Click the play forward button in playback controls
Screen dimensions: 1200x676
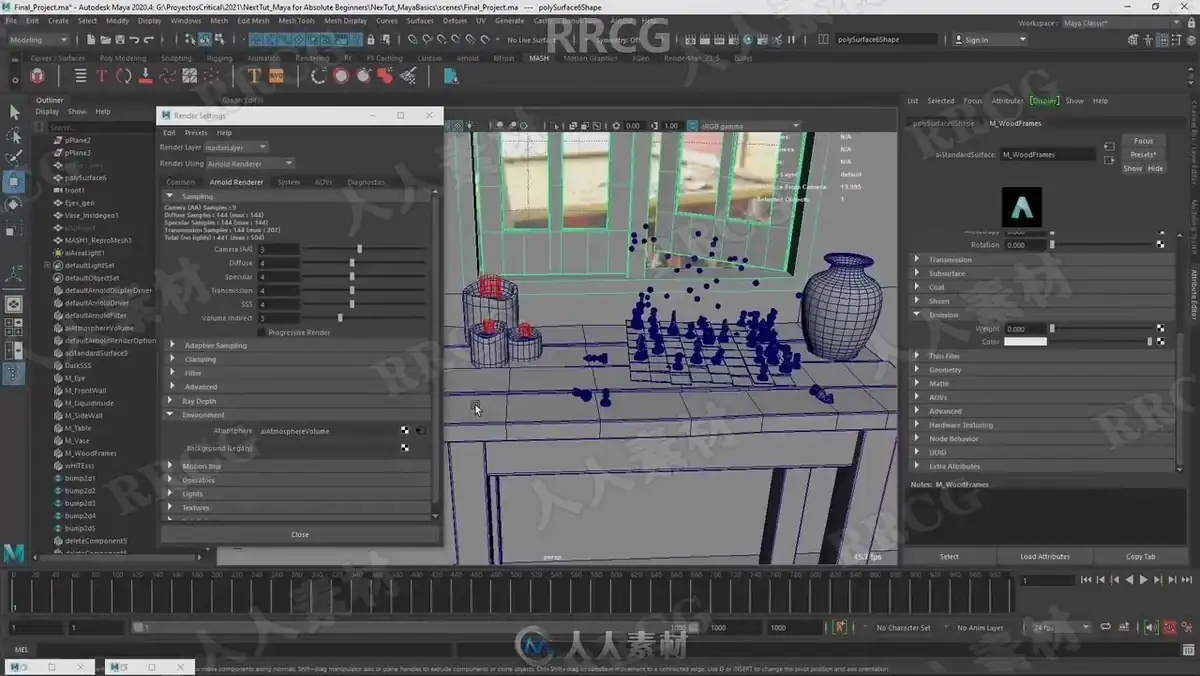click(x=1144, y=580)
